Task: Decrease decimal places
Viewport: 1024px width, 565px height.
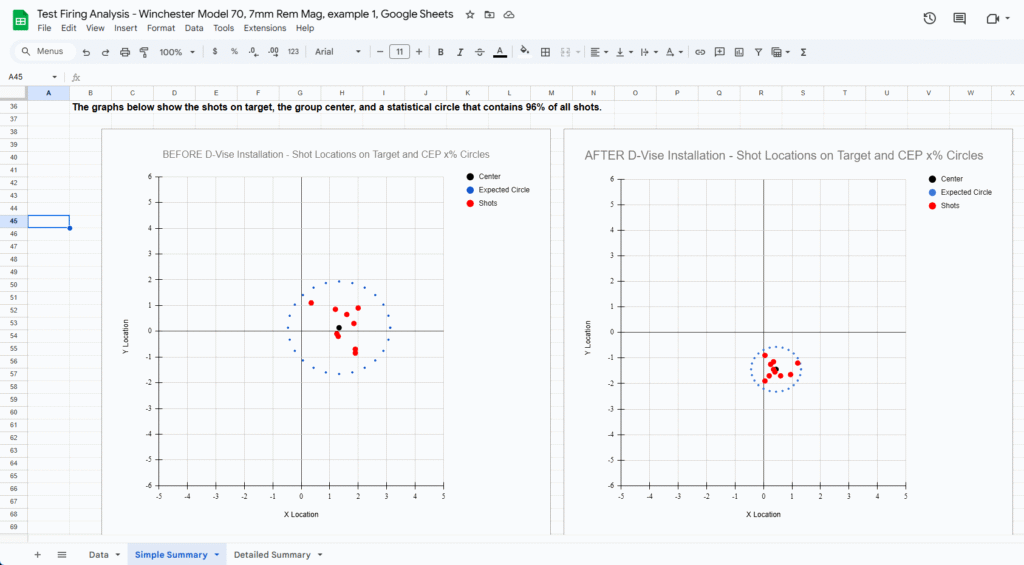Action: pos(253,52)
